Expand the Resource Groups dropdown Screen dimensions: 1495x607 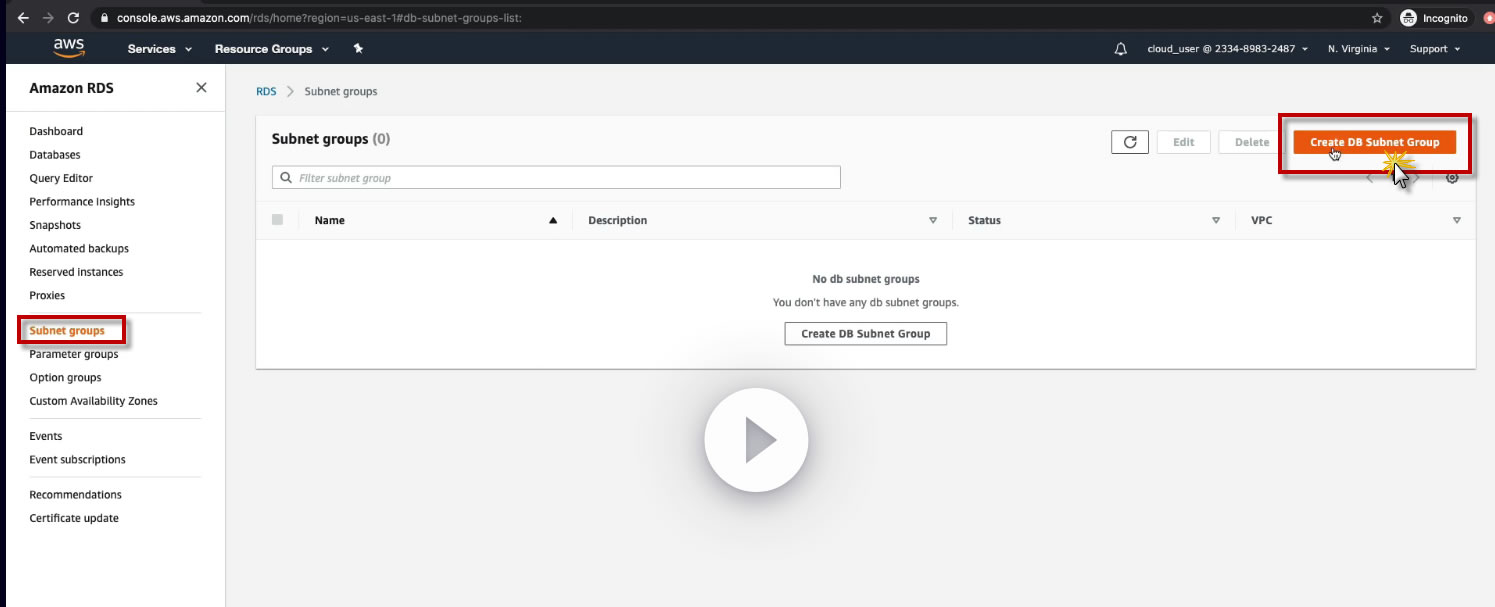coord(272,49)
